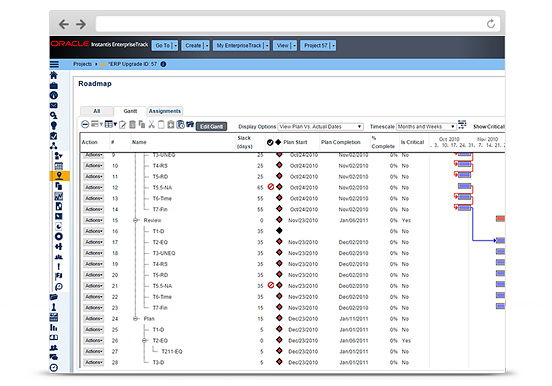
Task: Collapse the T2-EQ subgroup in row 26
Action: click(x=144, y=341)
